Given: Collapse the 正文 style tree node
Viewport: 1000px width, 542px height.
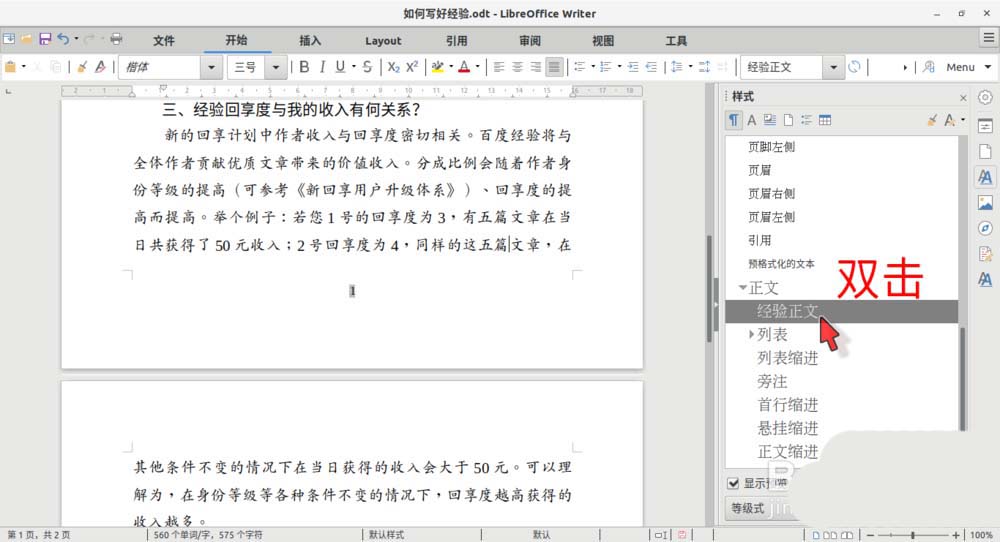Looking at the screenshot, I should point(742,288).
